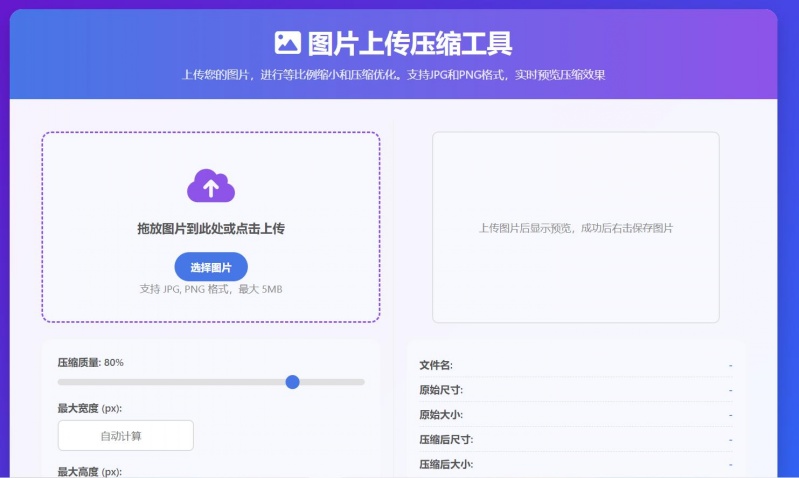This screenshot has height=478, width=799.
Task: Click the dash value in the 文件名 row
Action: (730, 365)
